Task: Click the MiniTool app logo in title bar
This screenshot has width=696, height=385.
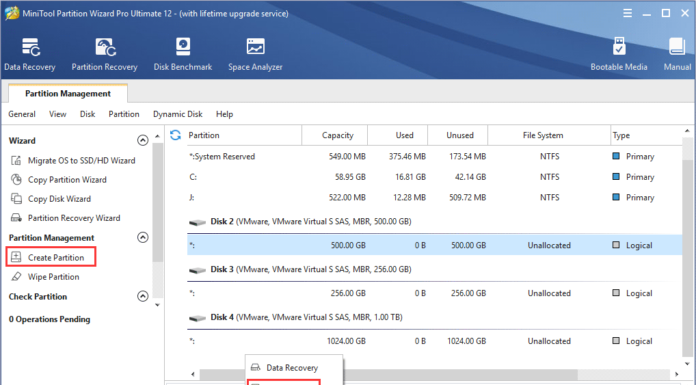Action: coord(12,13)
